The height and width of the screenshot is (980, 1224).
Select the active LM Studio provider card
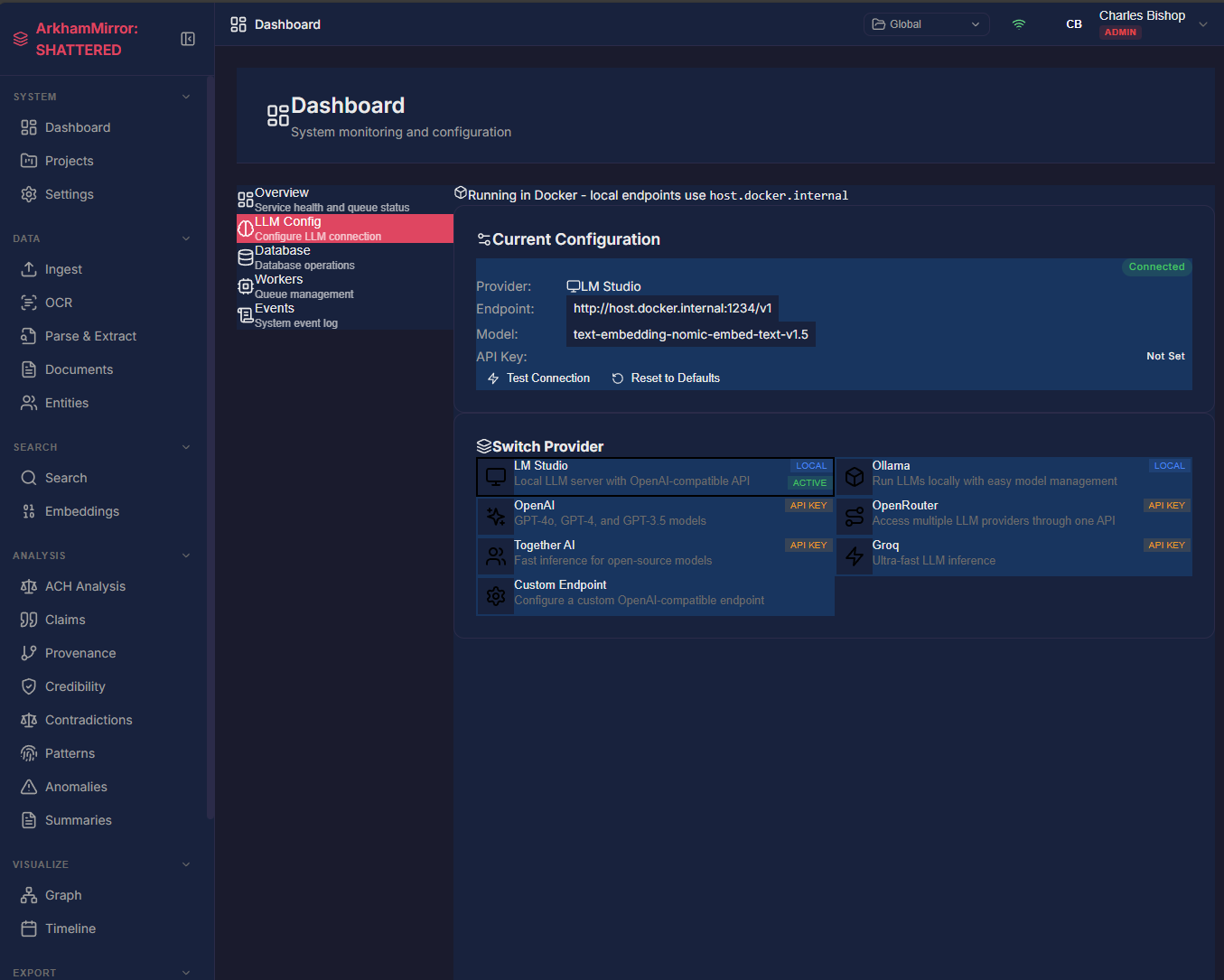(655, 477)
